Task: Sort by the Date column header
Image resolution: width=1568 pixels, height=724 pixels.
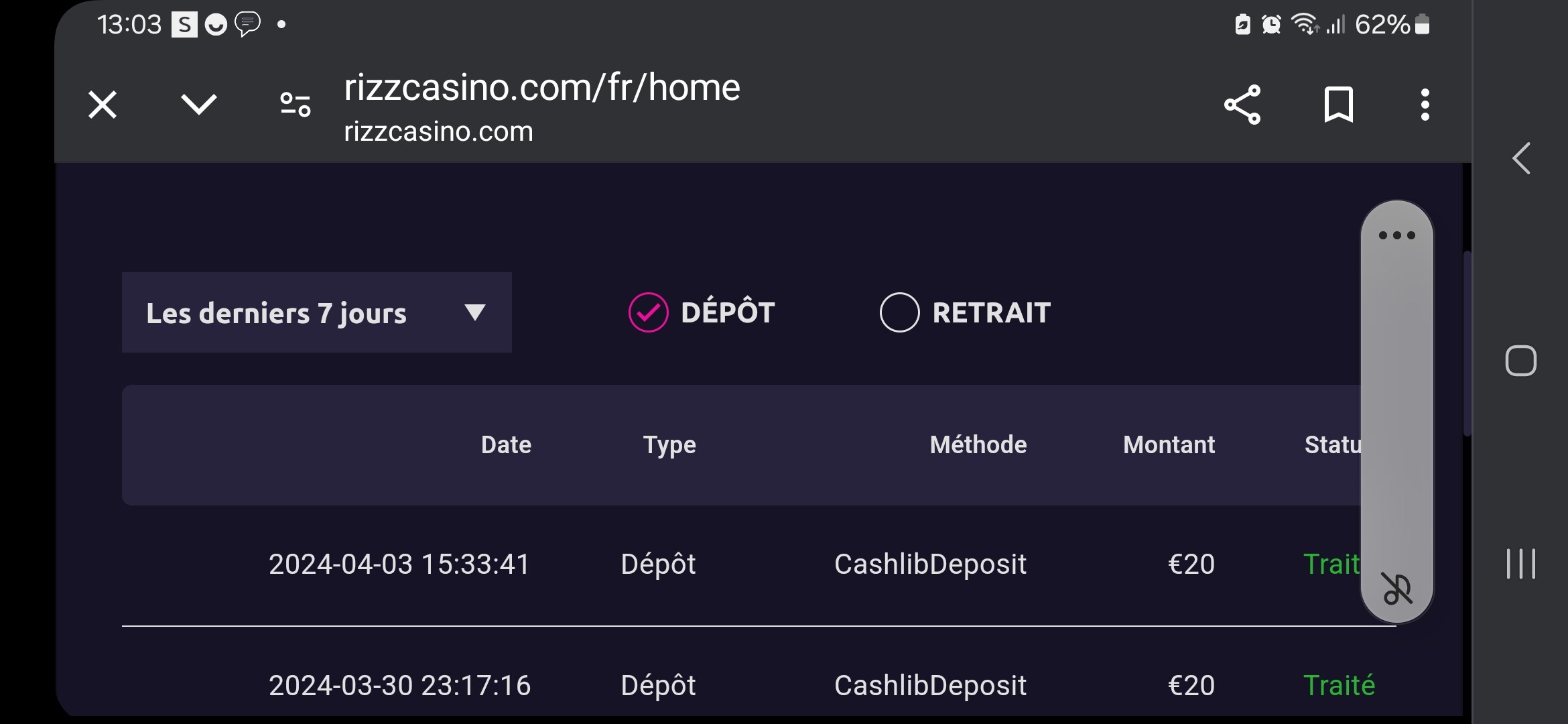Action: pyautogui.click(x=506, y=445)
